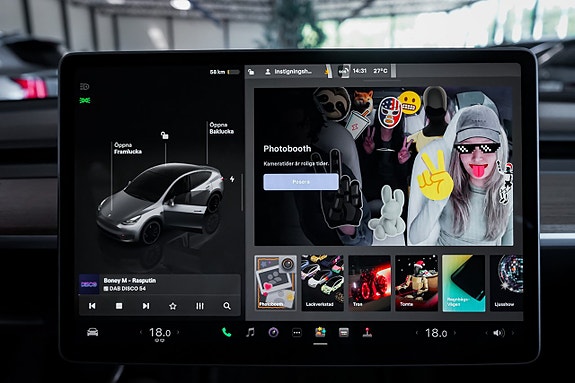This screenshot has width=575, height=383.
Task: Select the Photobooth thumbnail
Action: click(x=275, y=283)
